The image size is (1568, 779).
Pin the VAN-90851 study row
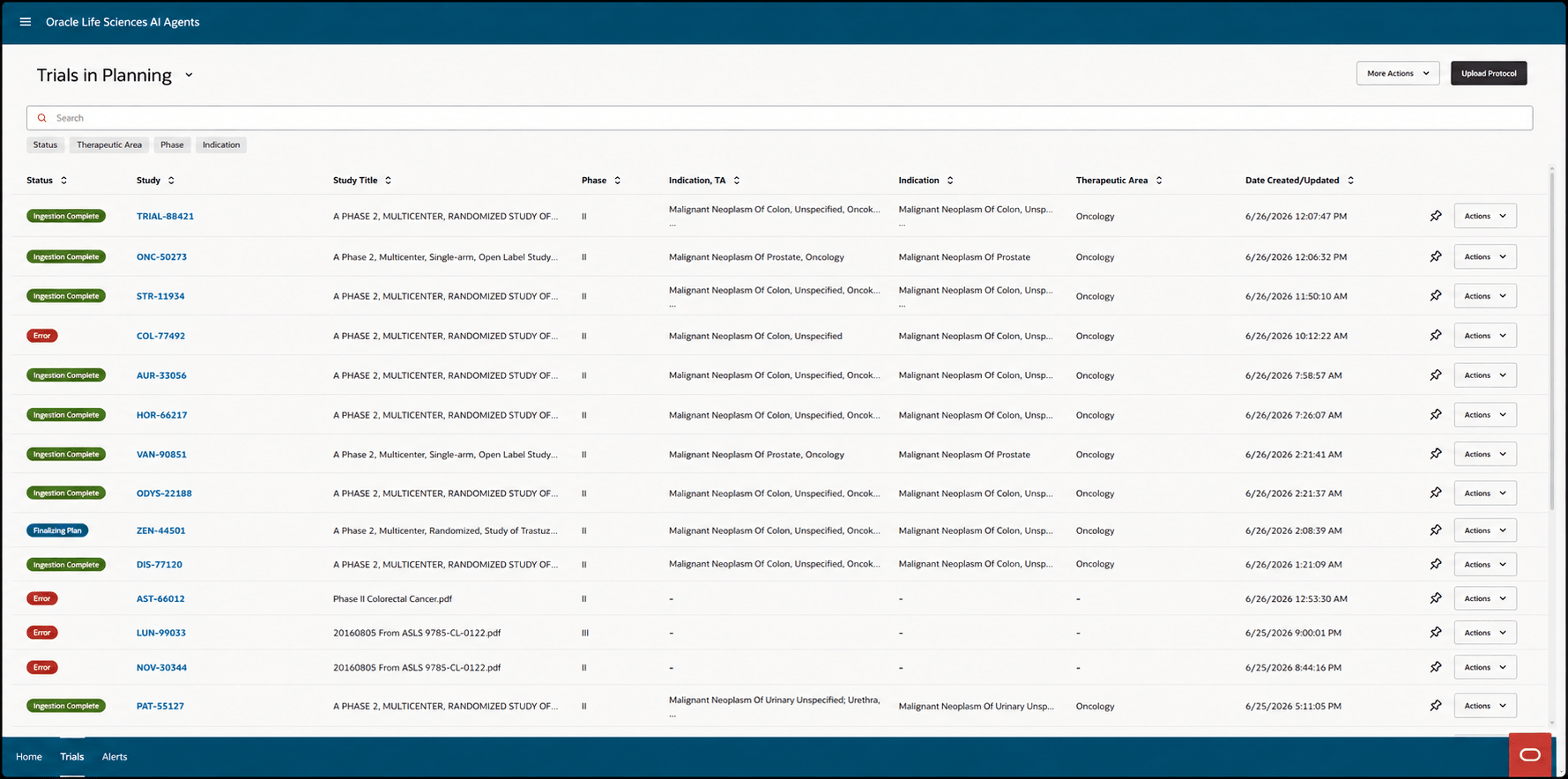click(x=1436, y=455)
